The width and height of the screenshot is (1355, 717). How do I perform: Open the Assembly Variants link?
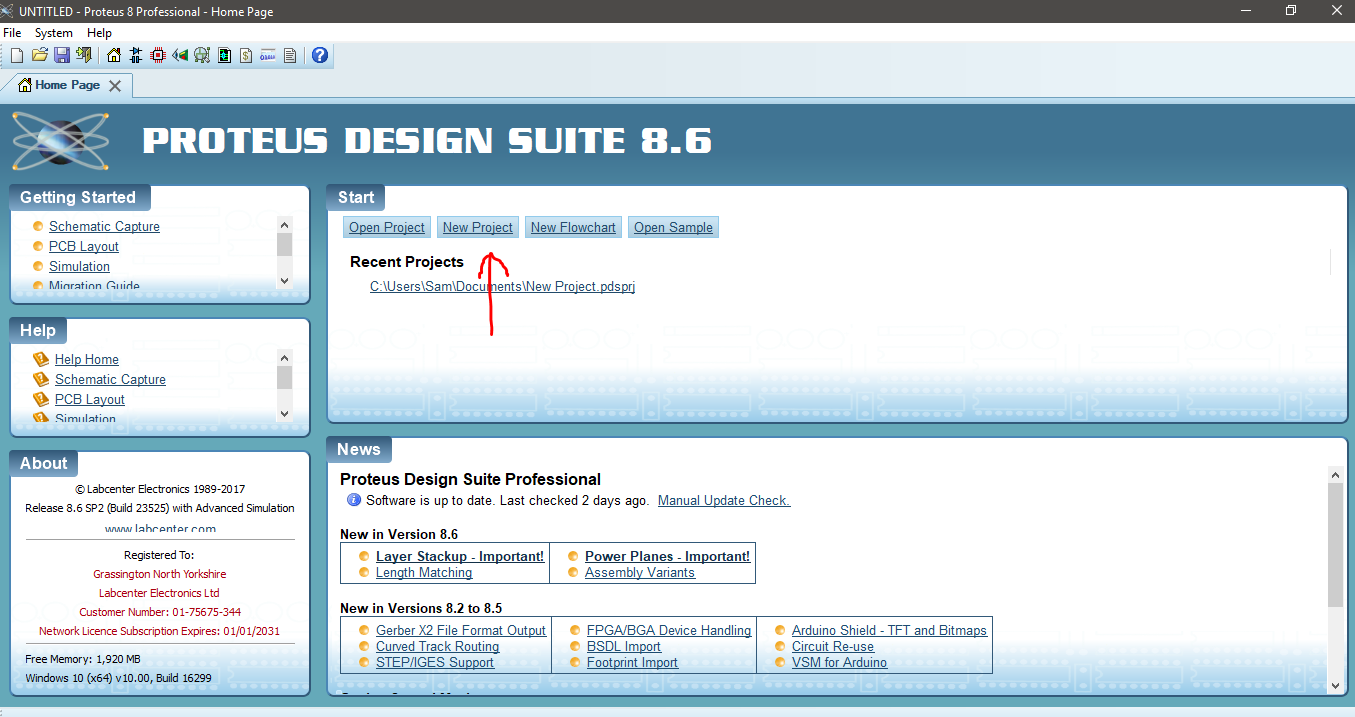(640, 572)
